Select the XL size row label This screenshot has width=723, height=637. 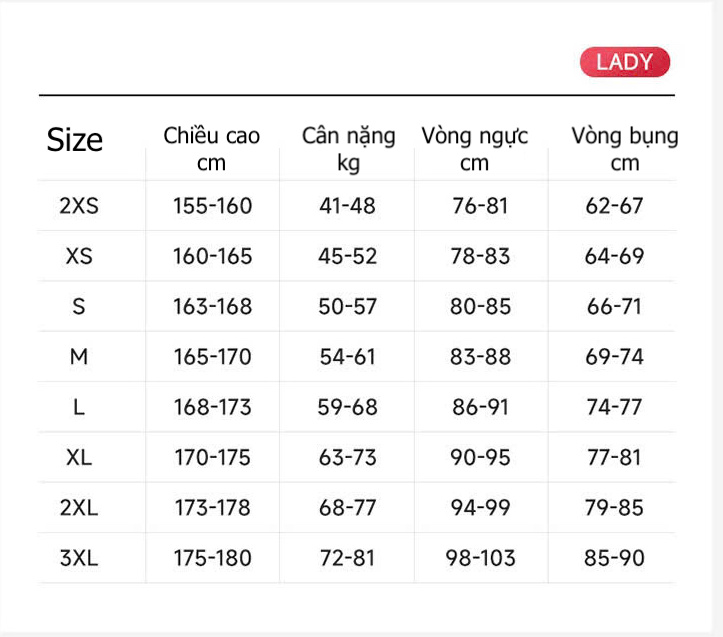click(79, 457)
